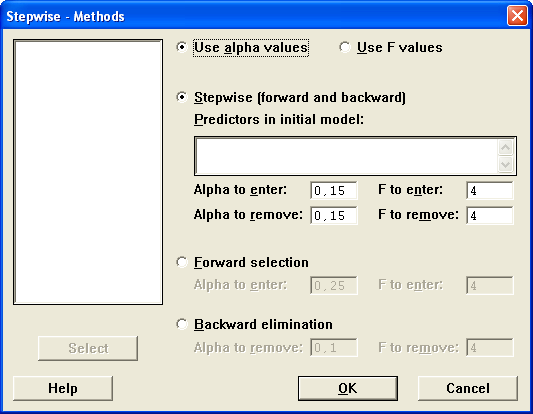Viewport: 533px width, 414px height.
Task: Click the Cancel button
Action: click(468, 388)
